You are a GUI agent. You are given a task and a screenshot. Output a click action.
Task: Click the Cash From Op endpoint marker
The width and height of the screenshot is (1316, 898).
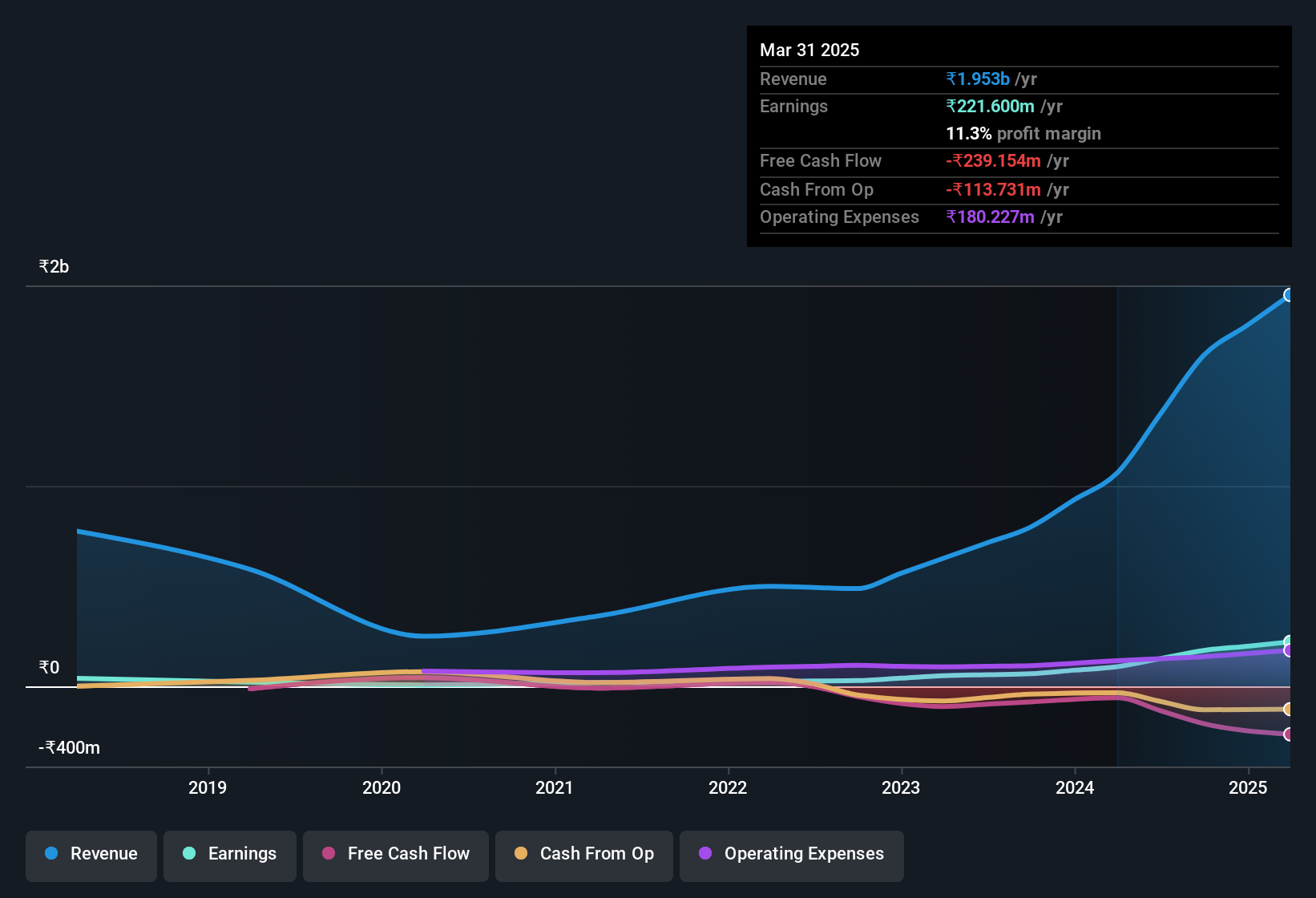point(1288,710)
